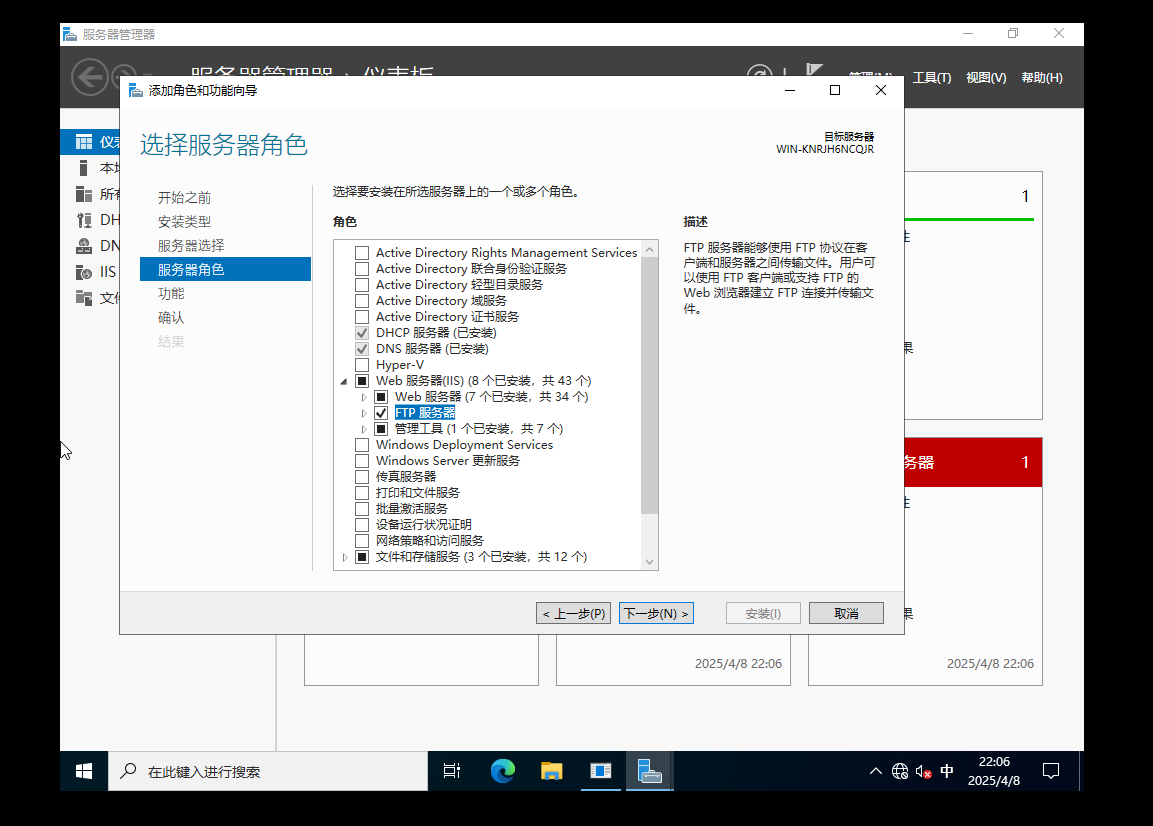
Task: Open the file services icon in sidebar
Action: [x=84, y=297]
